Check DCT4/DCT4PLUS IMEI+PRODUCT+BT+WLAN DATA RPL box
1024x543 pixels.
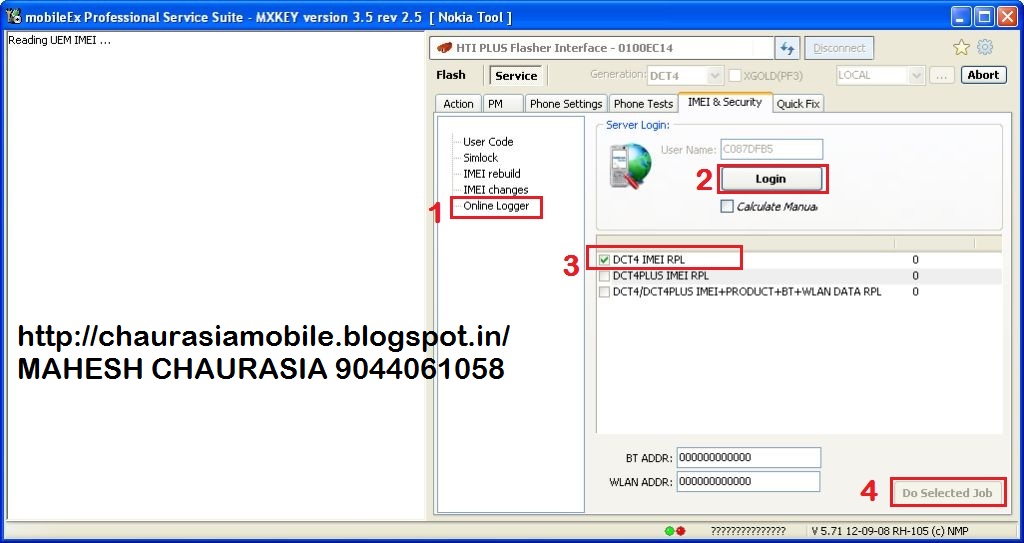[604, 291]
